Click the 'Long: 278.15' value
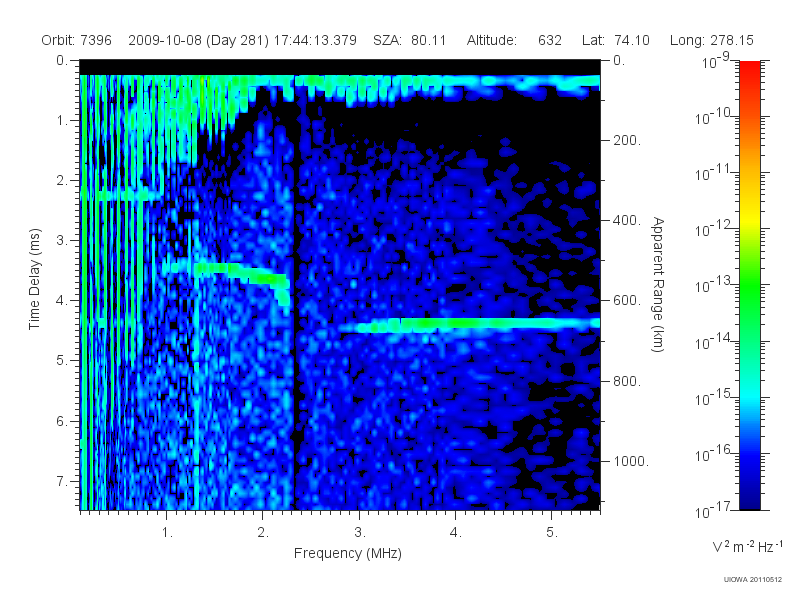800x600 pixels. [x=712, y=40]
